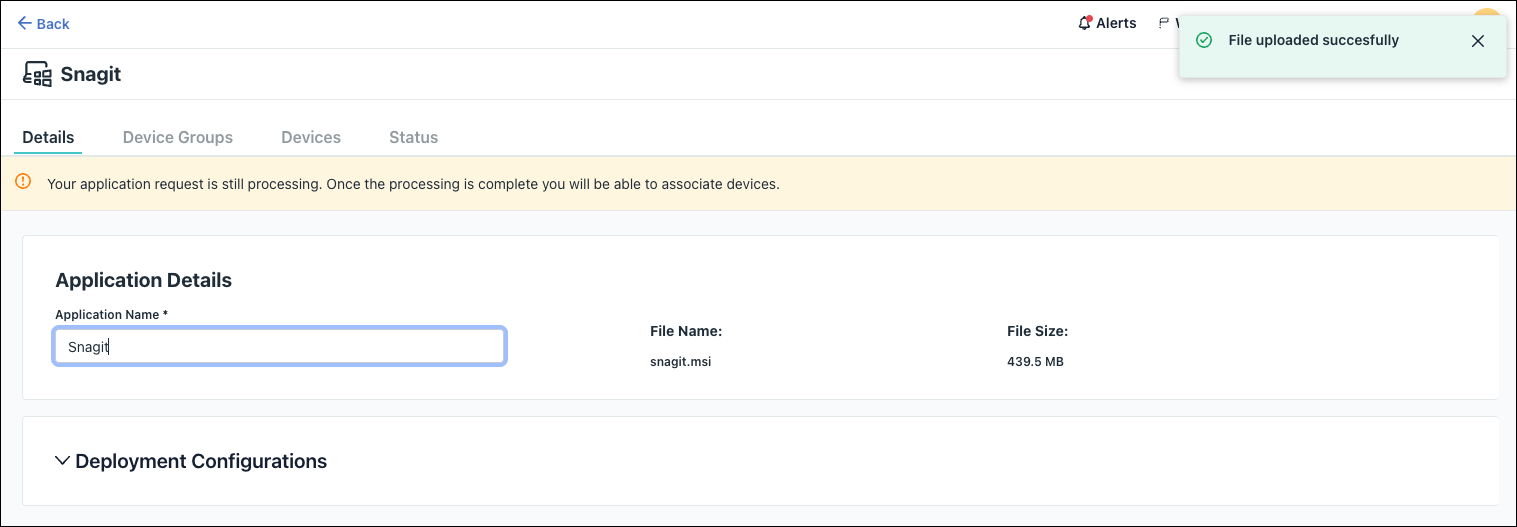Viewport: 1517px width, 527px height.
Task: Focus the Application Name input field
Action: tap(280, 347)
